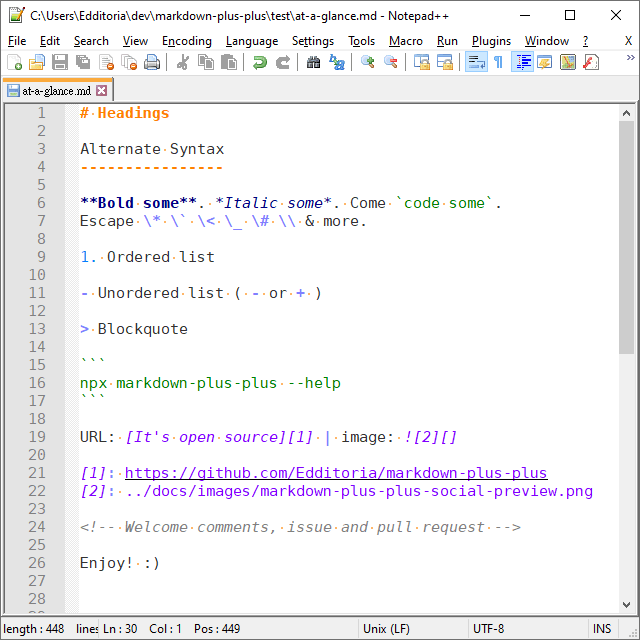
Task: Click the Copy icon in toolbar
Action: coord(206,62)
